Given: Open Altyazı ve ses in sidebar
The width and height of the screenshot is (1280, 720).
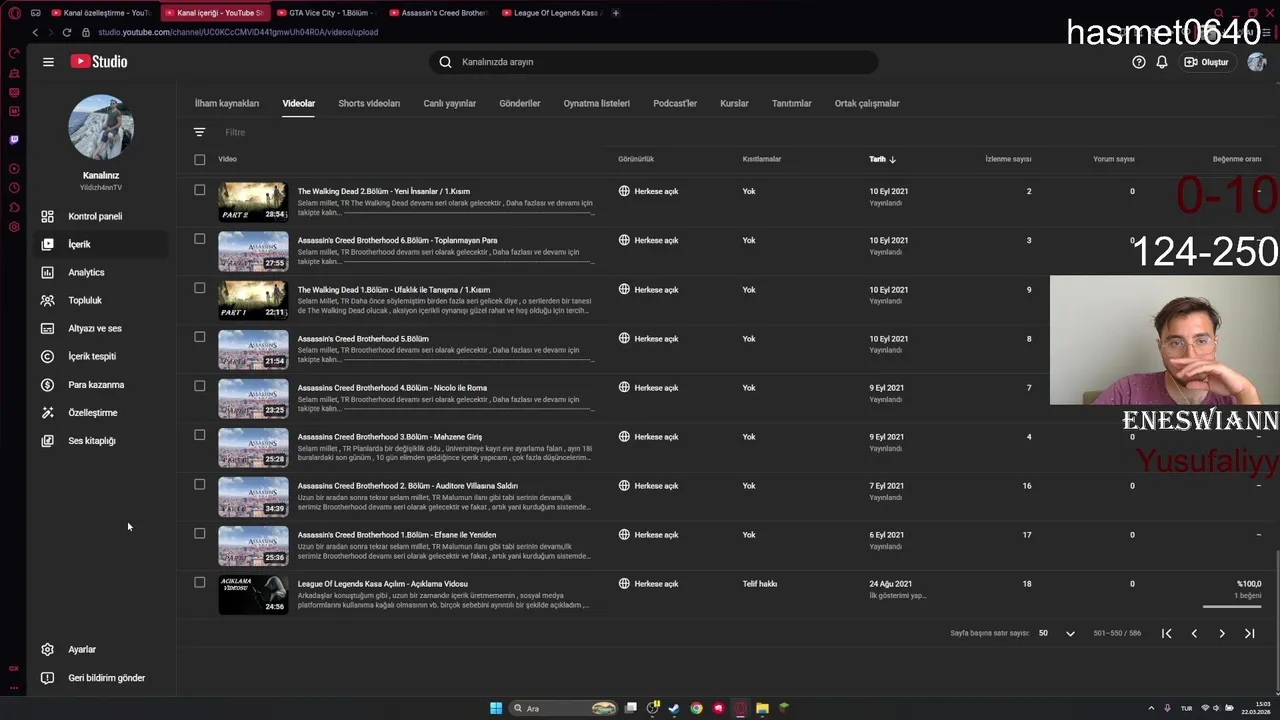Looking at the screenshot, I should coord(96,328).
